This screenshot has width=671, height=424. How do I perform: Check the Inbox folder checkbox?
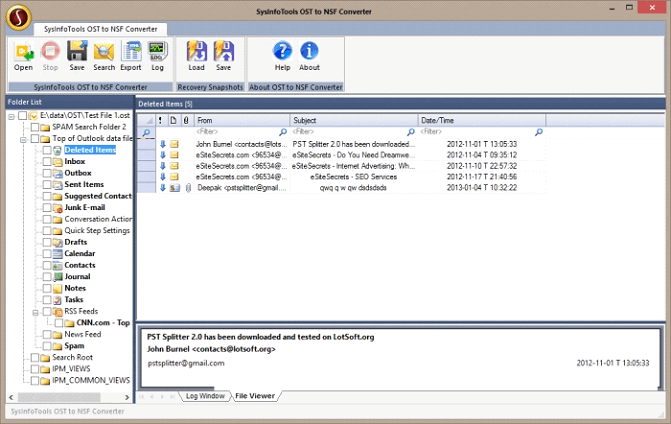47,162
